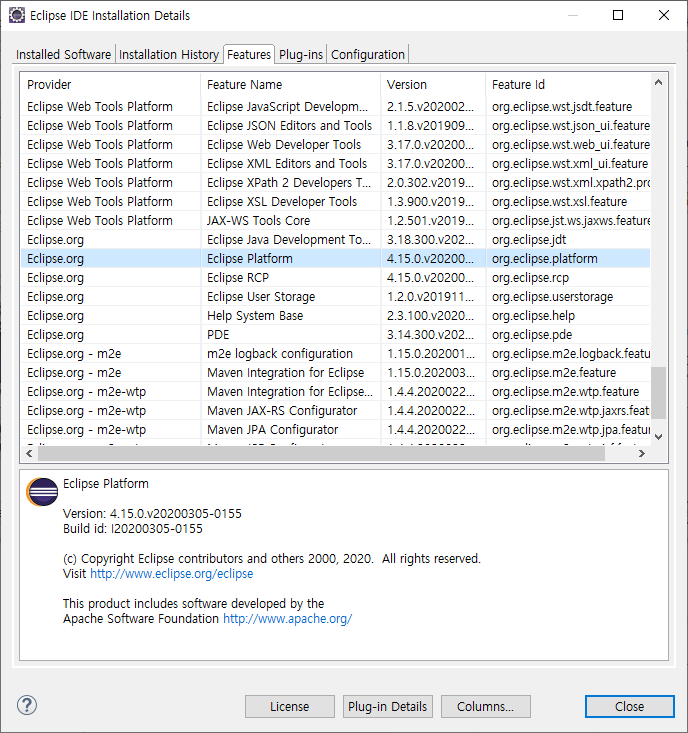Select the m2e logback configuration row
This screenshot has width=688, height=733.
[335, 353]
